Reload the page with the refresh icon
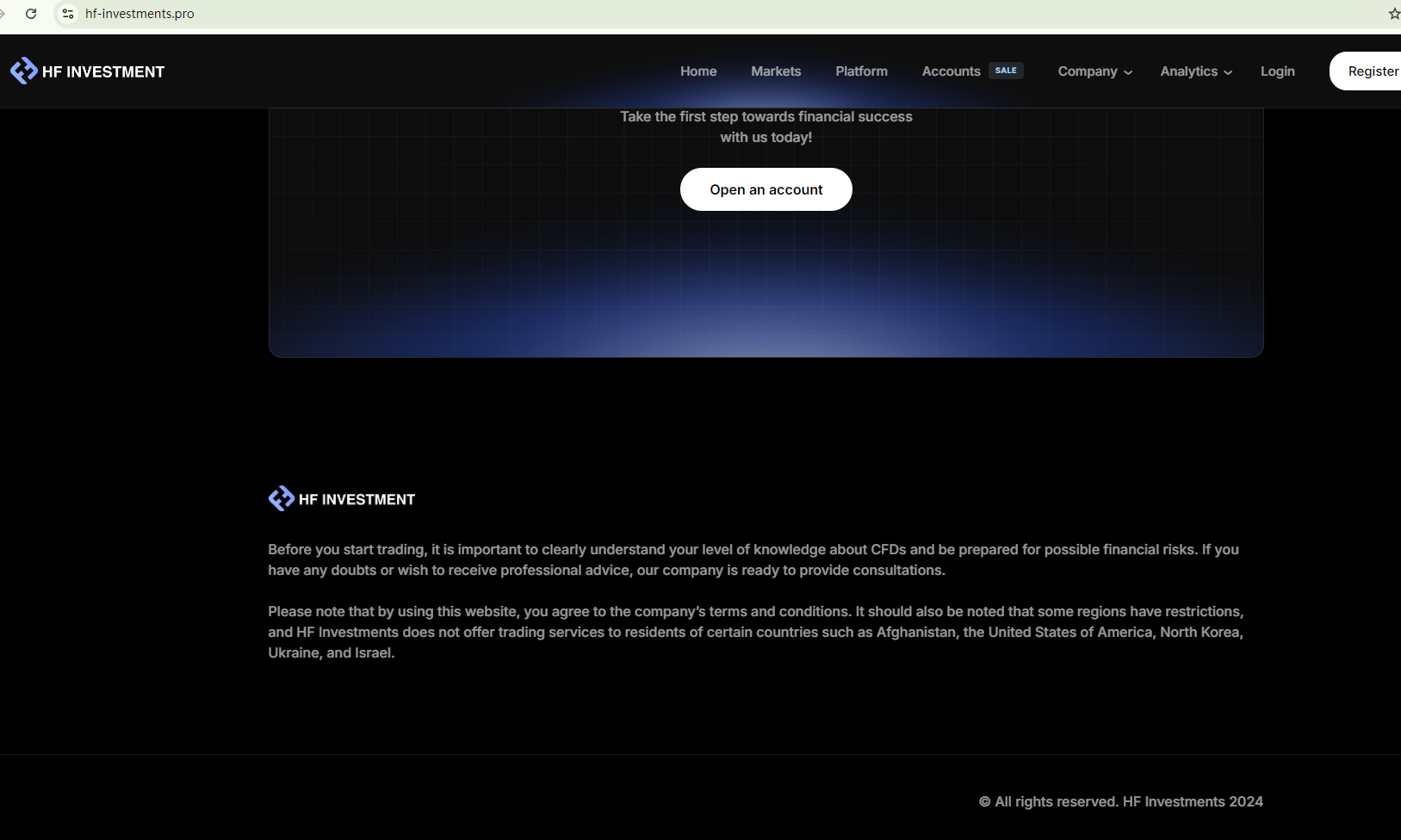The image size is (1401, 840). [31, 14]
